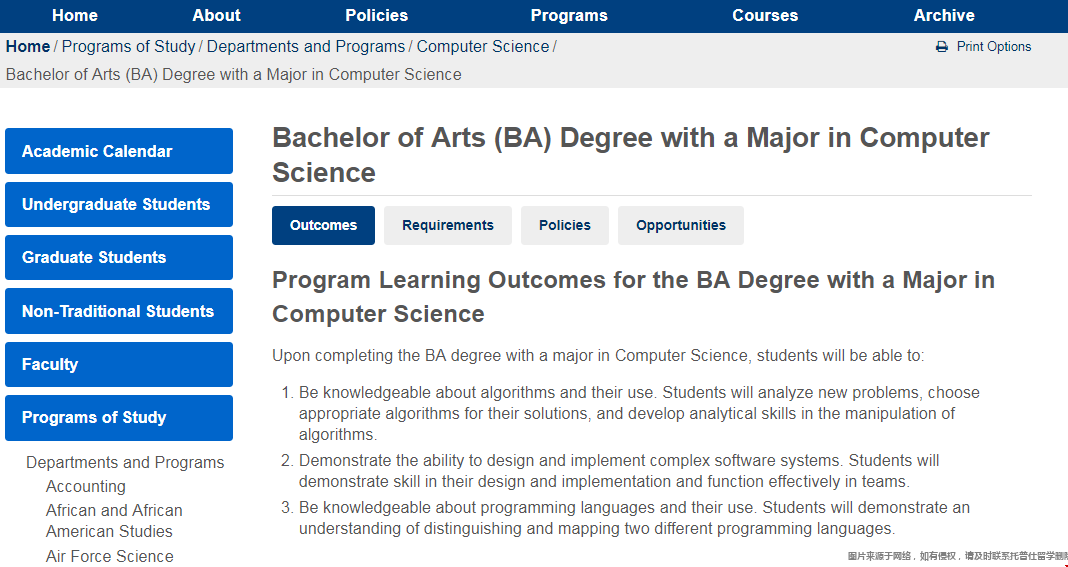Expand Graduate Students sidebar section
The image size is (1068, 567).
tap(119, 258)
